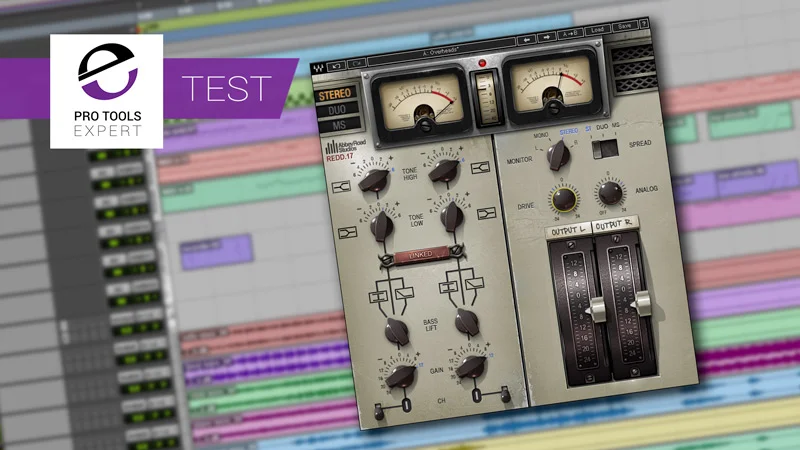800x450 pixels.
Task: Click the Waves logo in plugin toolbar
Action: tap(319, 68)
